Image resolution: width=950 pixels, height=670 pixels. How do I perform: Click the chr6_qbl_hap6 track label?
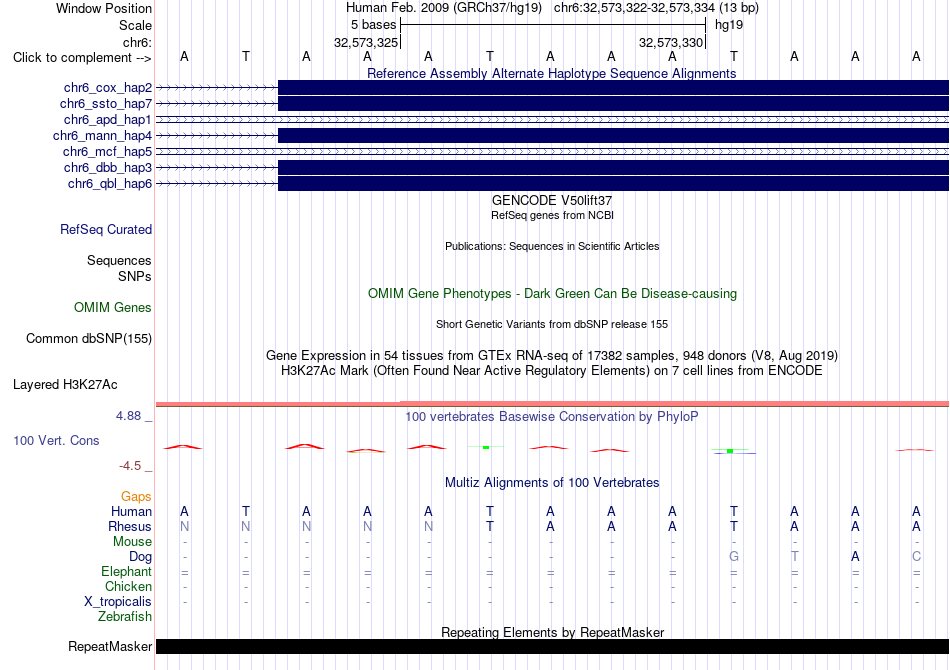[110, 184]
